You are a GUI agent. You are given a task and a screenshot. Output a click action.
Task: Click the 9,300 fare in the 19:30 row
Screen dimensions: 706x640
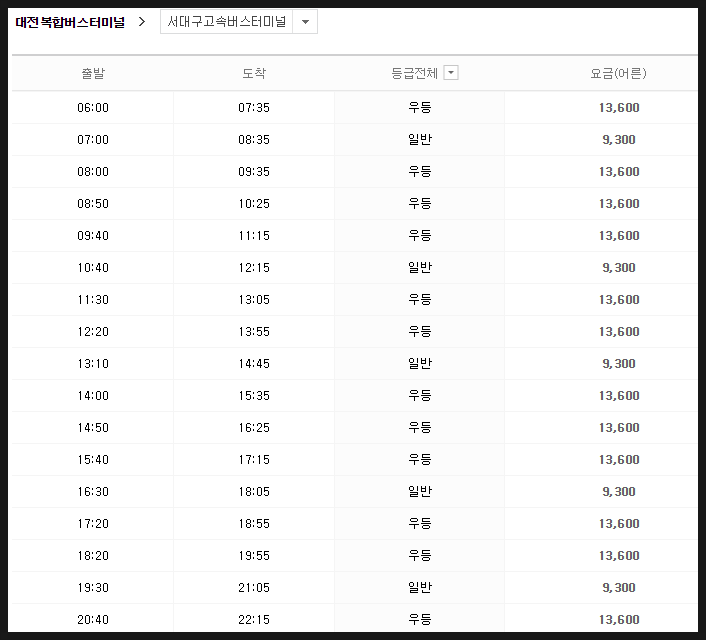(x=619, y=587)
